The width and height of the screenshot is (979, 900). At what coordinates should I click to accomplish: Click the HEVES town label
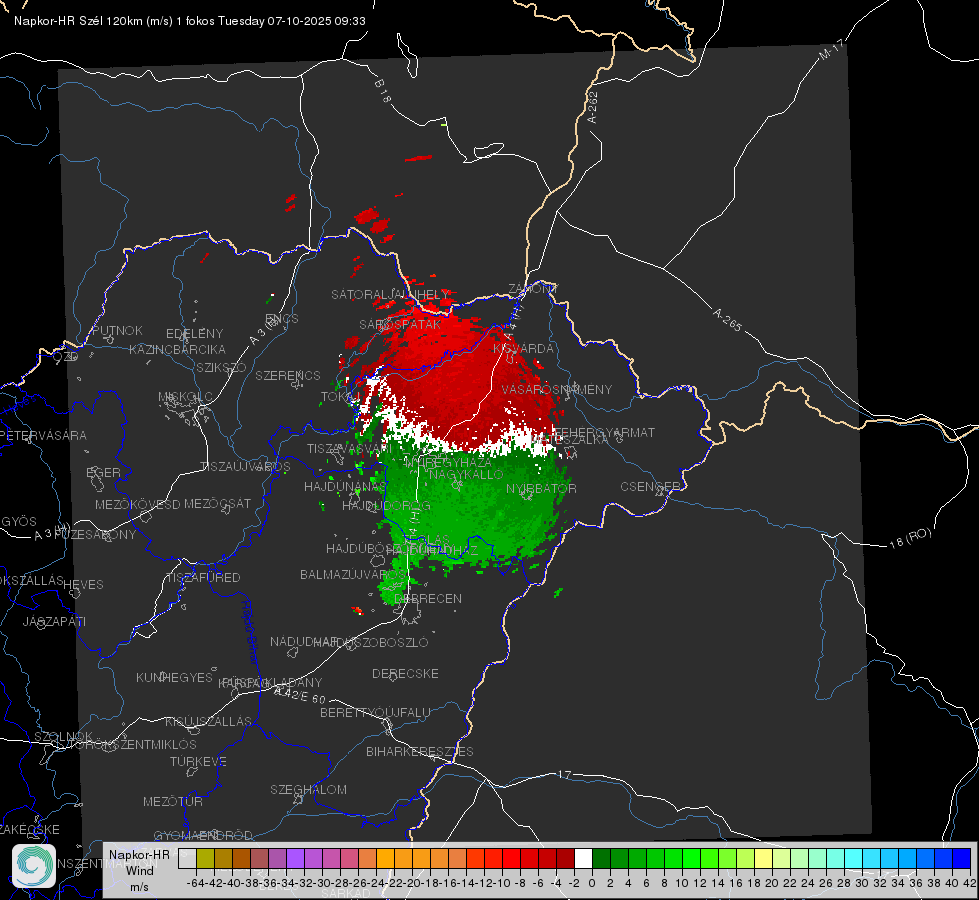[83, 585]
